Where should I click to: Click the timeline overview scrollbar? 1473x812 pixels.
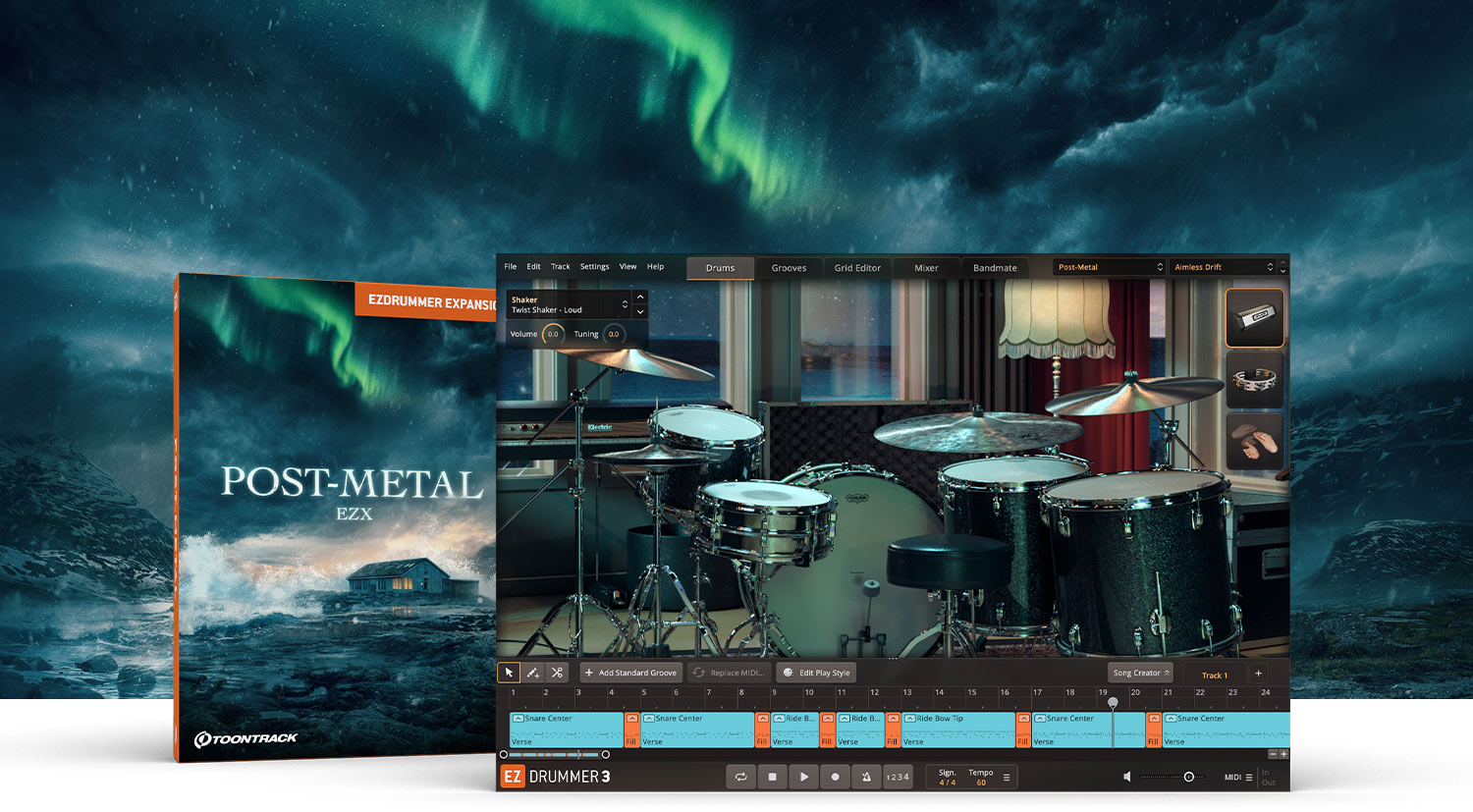click(x=555, y=754)
